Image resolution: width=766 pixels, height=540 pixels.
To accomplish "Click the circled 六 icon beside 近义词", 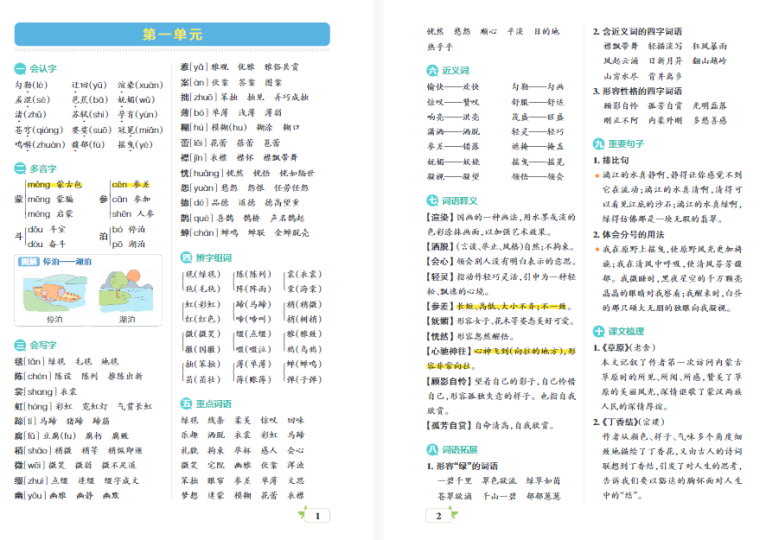I will coord(432,71).
